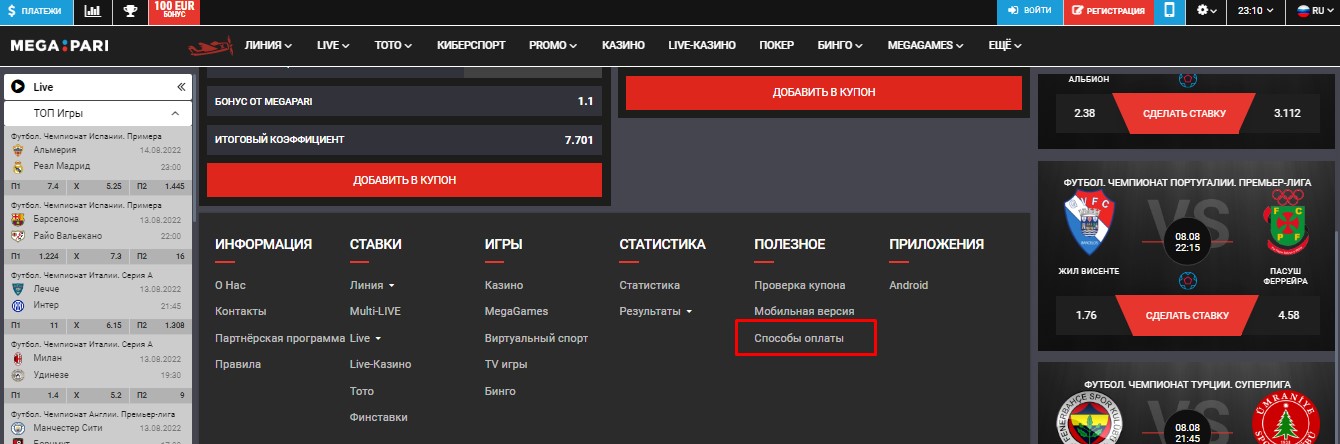The height and width of the screenshot is (444, 1340).
Task: Select П2 odds 1.308 for Лечче–Интер
Action: (159, 326)
